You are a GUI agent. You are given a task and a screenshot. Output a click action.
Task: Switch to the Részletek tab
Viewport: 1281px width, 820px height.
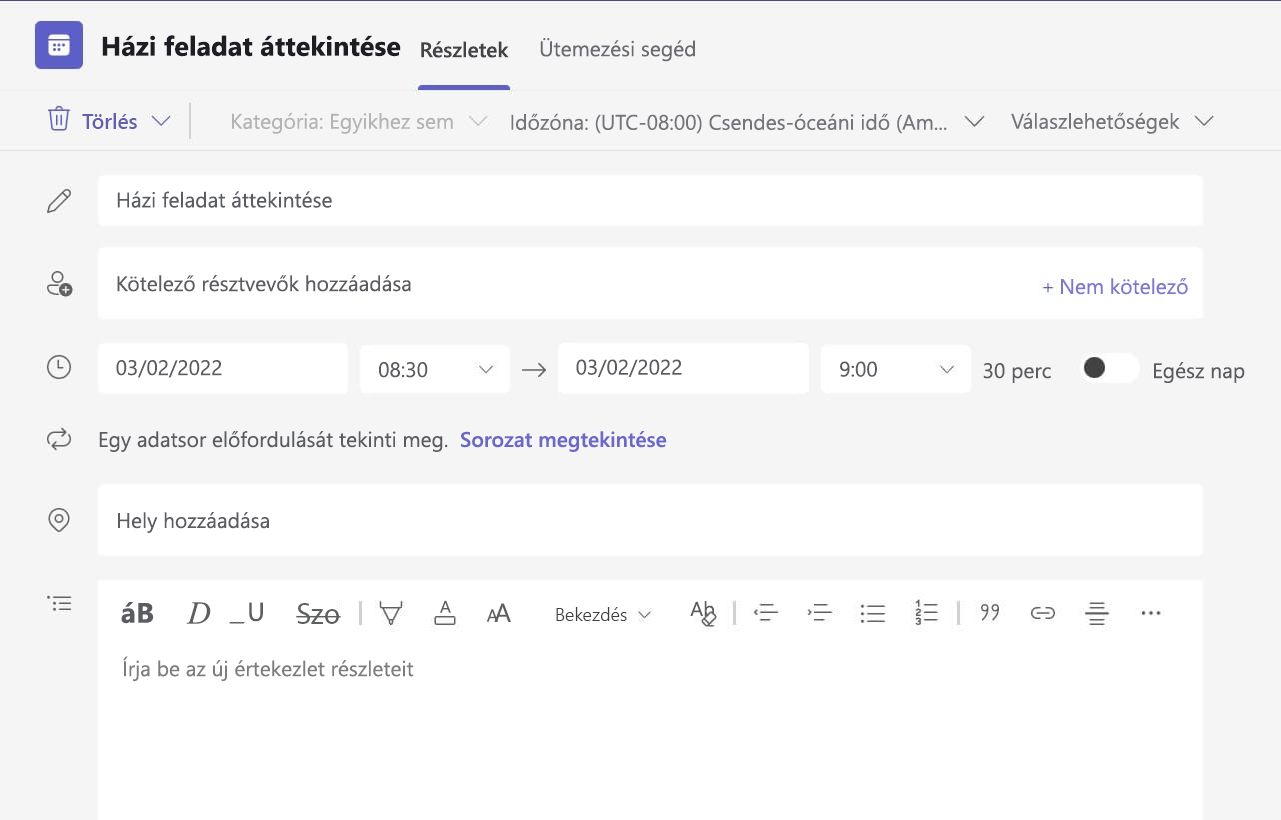[464, 50]
